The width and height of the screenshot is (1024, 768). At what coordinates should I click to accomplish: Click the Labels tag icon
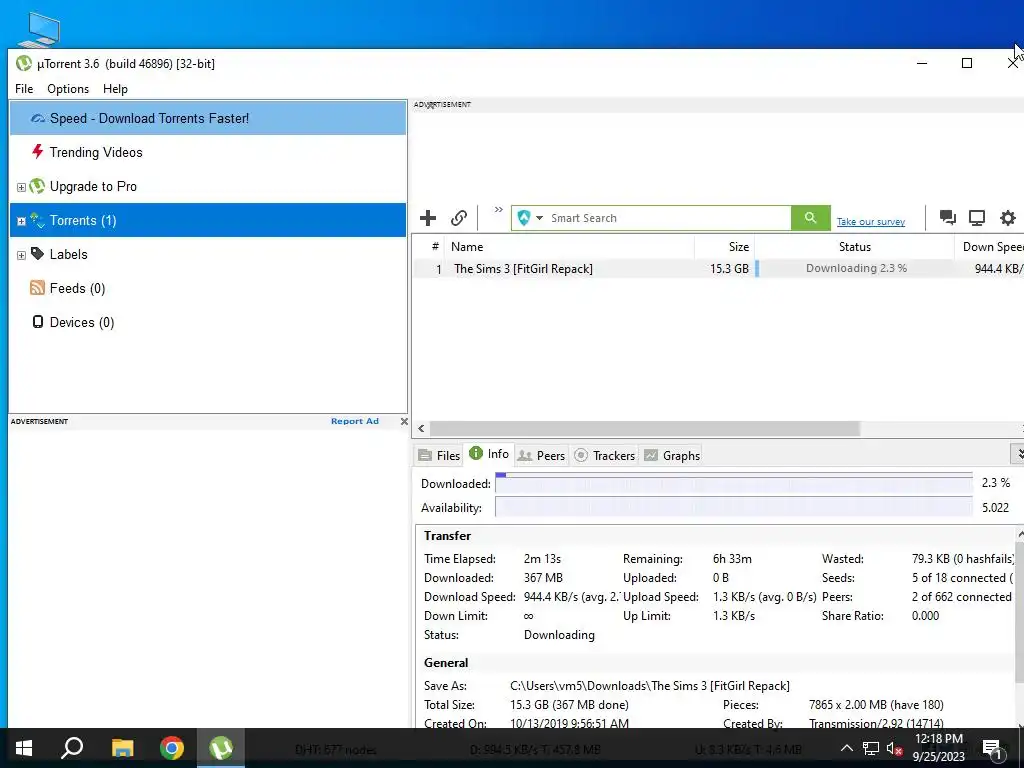point(37,253)
